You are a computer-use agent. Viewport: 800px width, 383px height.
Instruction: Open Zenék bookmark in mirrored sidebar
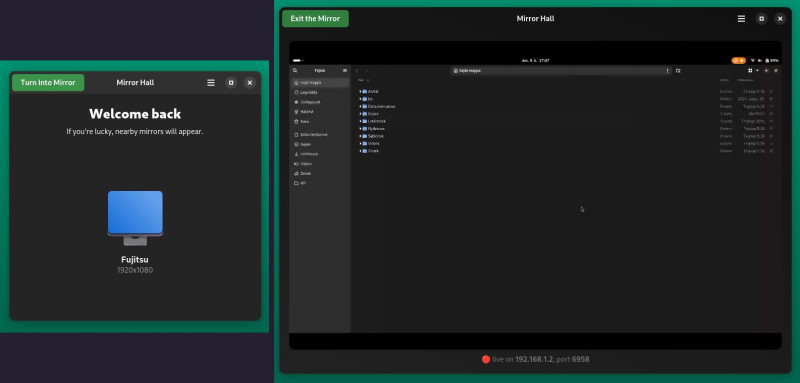click(x=320, y=173)
